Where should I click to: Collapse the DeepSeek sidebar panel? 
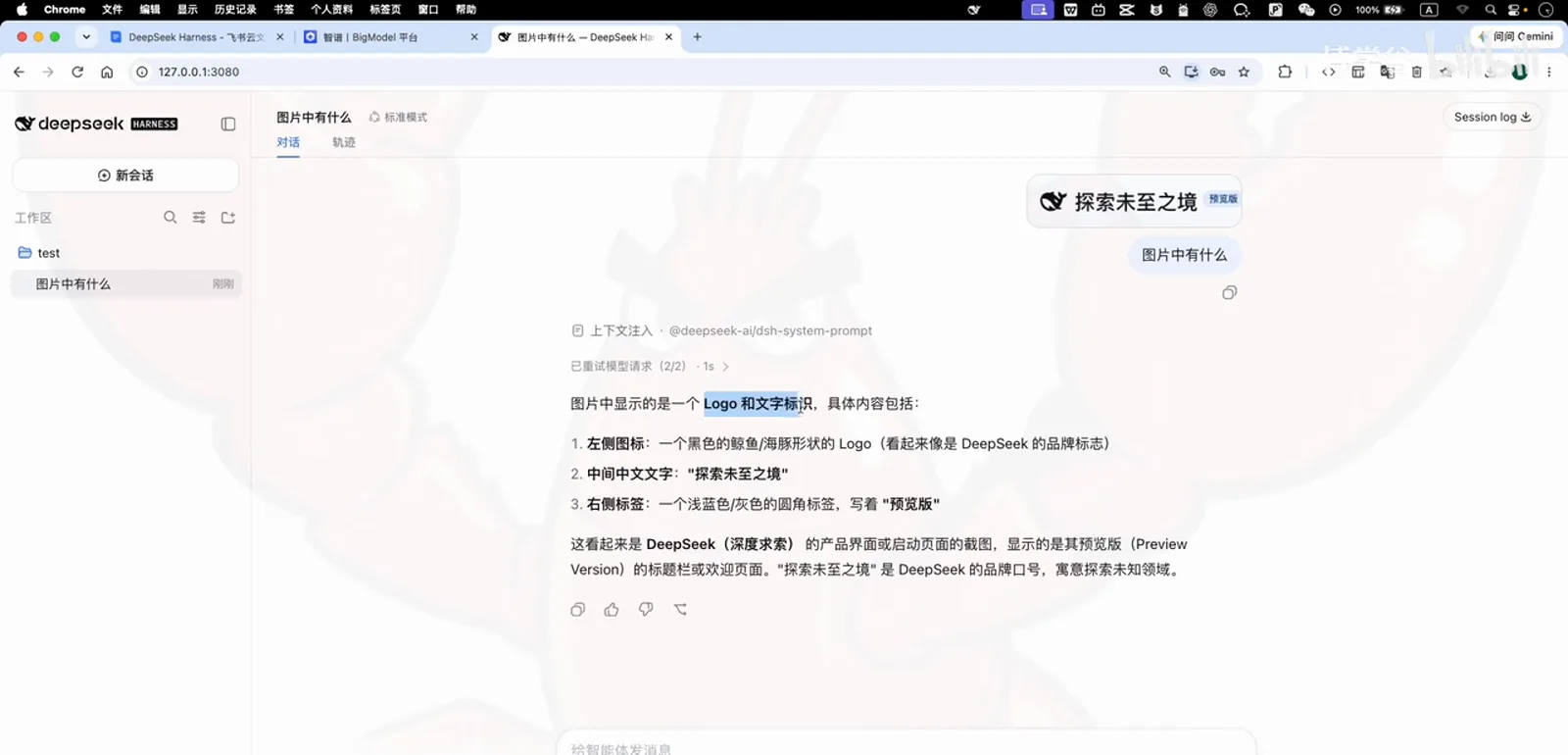click(x=228, y=125)
